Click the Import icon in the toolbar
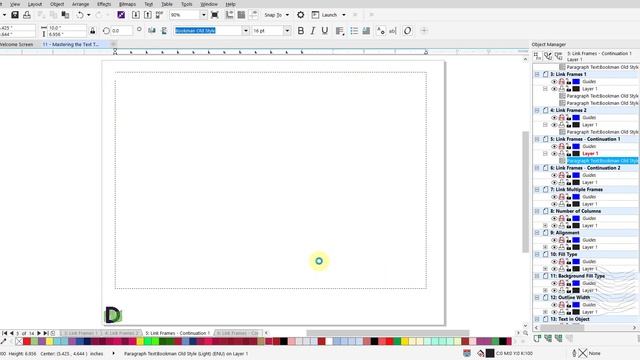Viewport: 640px width, 360px height. click(x=136, y=15)
